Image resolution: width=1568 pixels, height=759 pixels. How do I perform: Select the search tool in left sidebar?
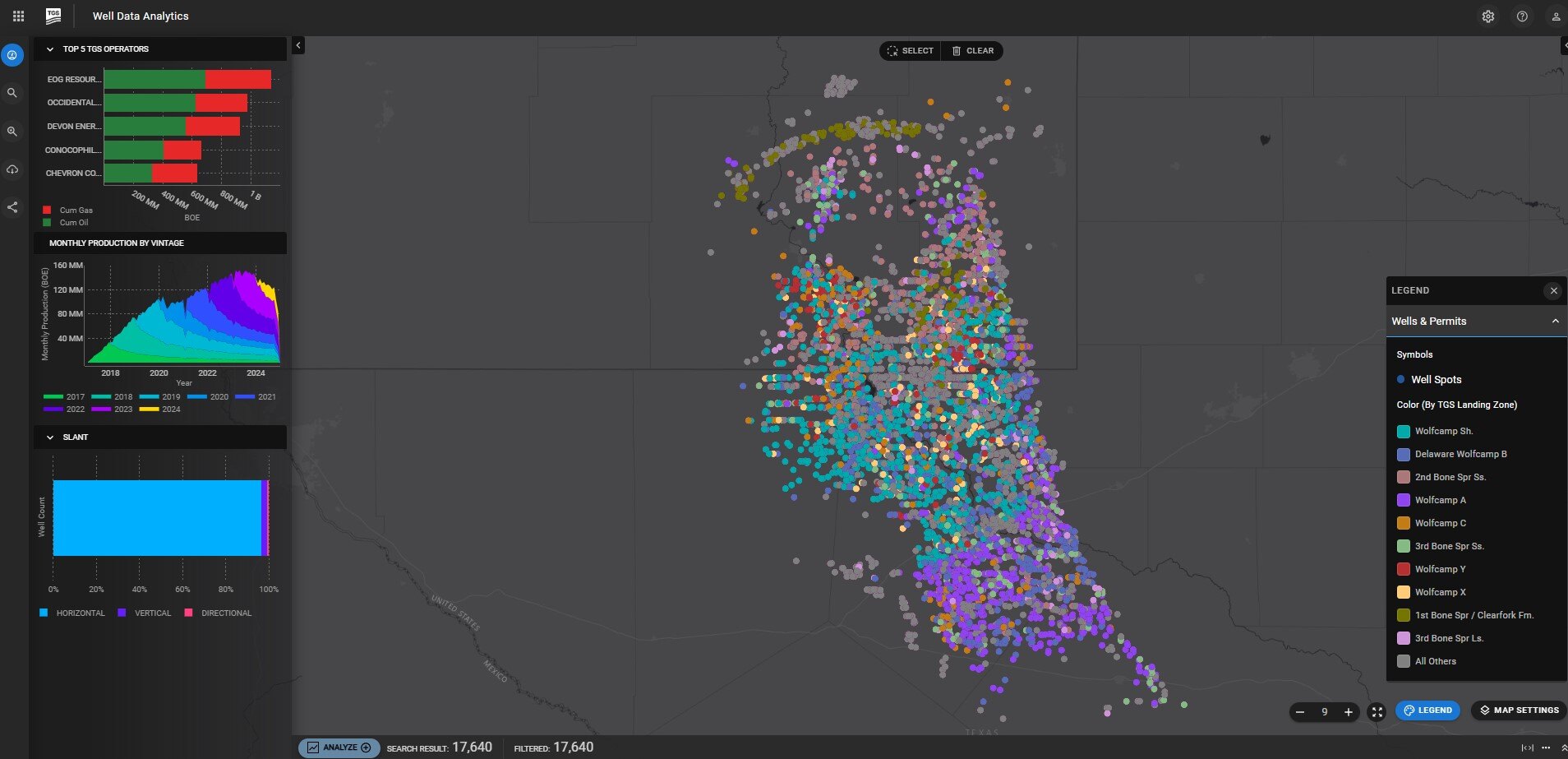click(x=12, y=93)
